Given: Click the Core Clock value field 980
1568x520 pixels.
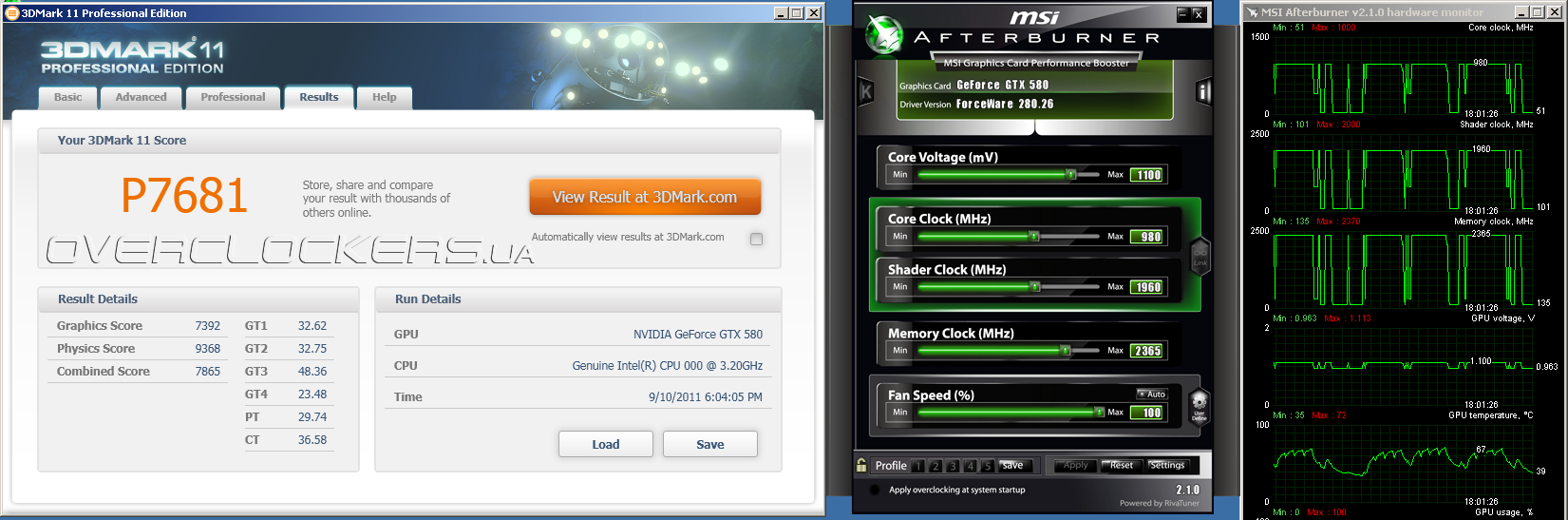Looking at the screenshot, I should click(1147, 237).
